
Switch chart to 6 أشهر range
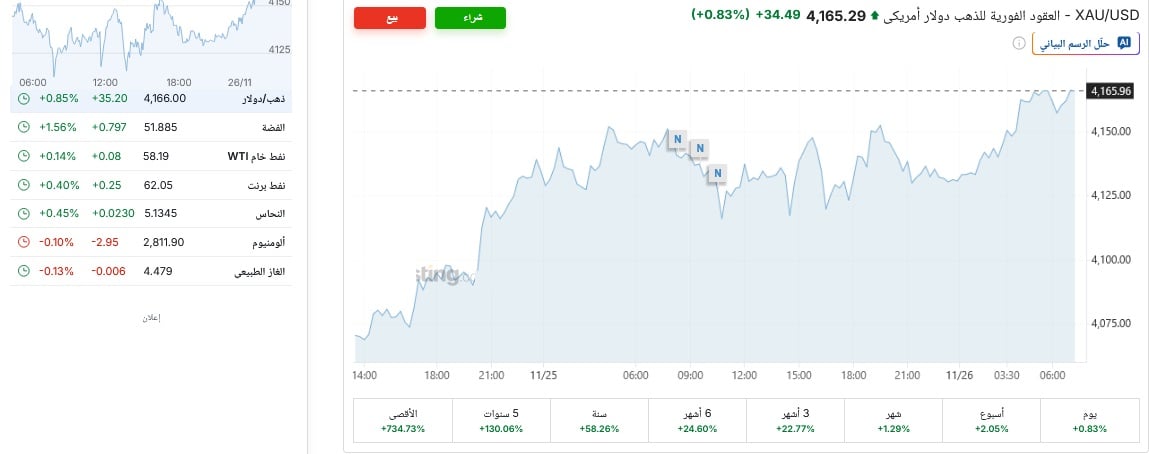pos(697,420)
